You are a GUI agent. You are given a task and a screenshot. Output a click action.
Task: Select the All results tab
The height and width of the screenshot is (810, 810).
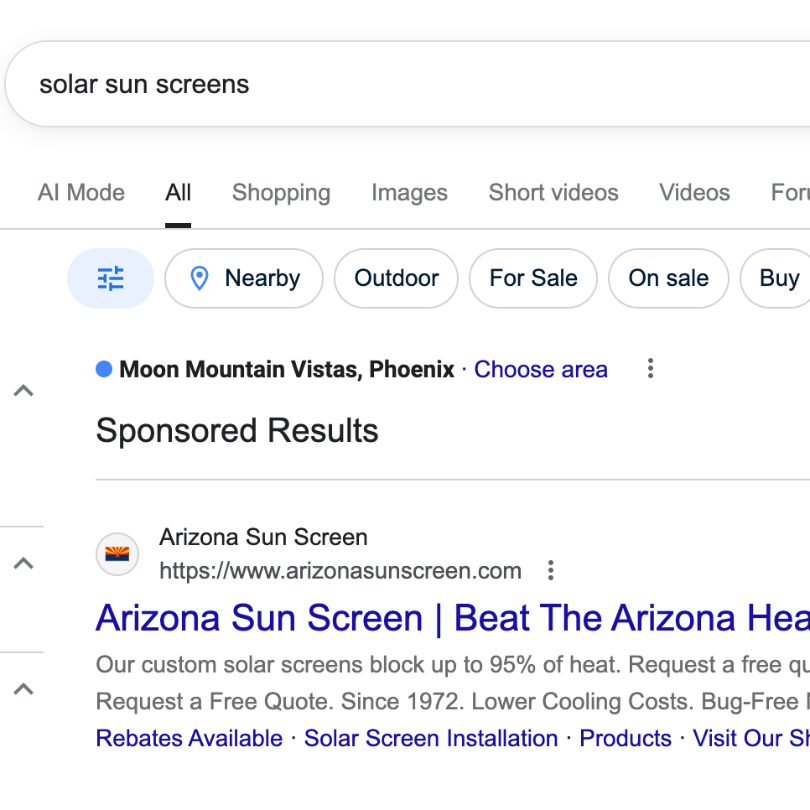click(x=178, y=193)
